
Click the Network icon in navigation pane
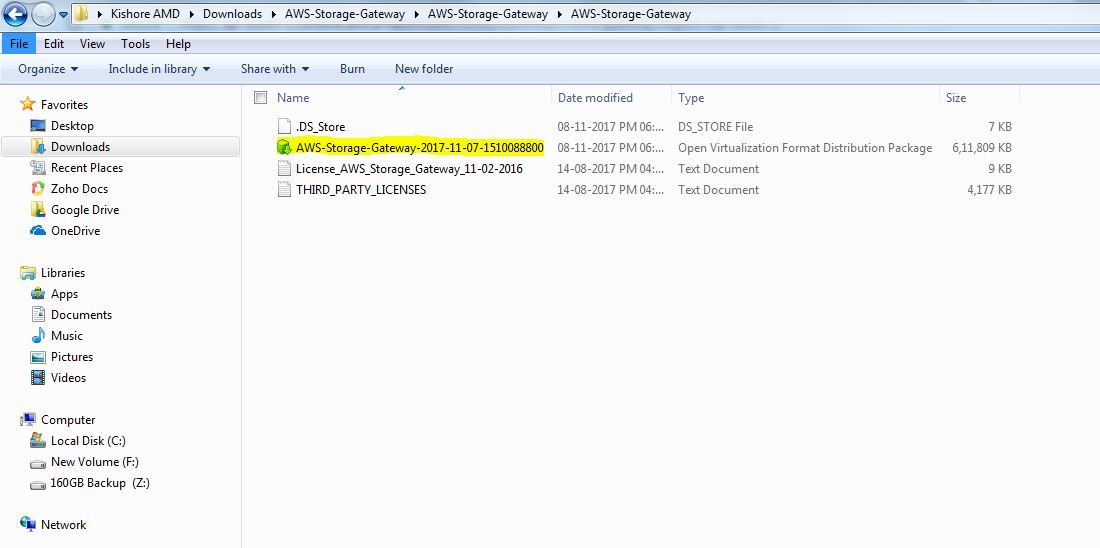click(28, 525)
